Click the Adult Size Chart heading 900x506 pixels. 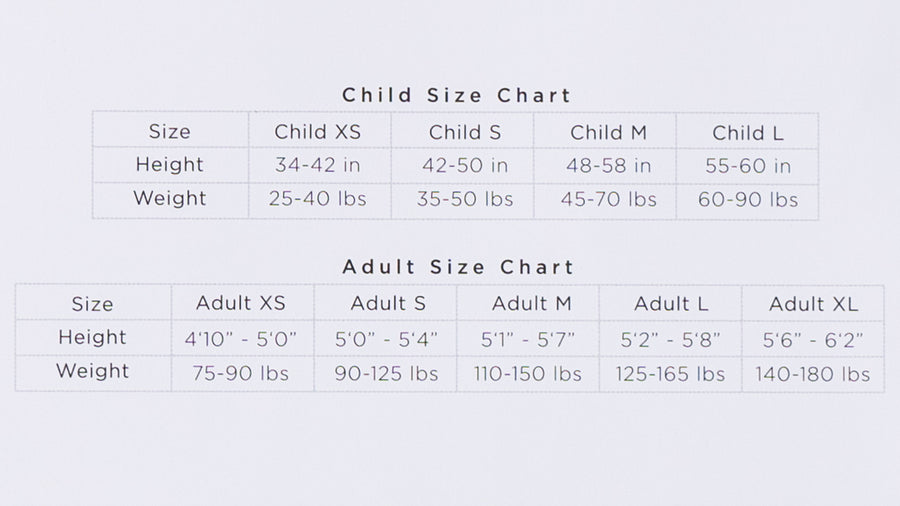(x=458, y=267)
